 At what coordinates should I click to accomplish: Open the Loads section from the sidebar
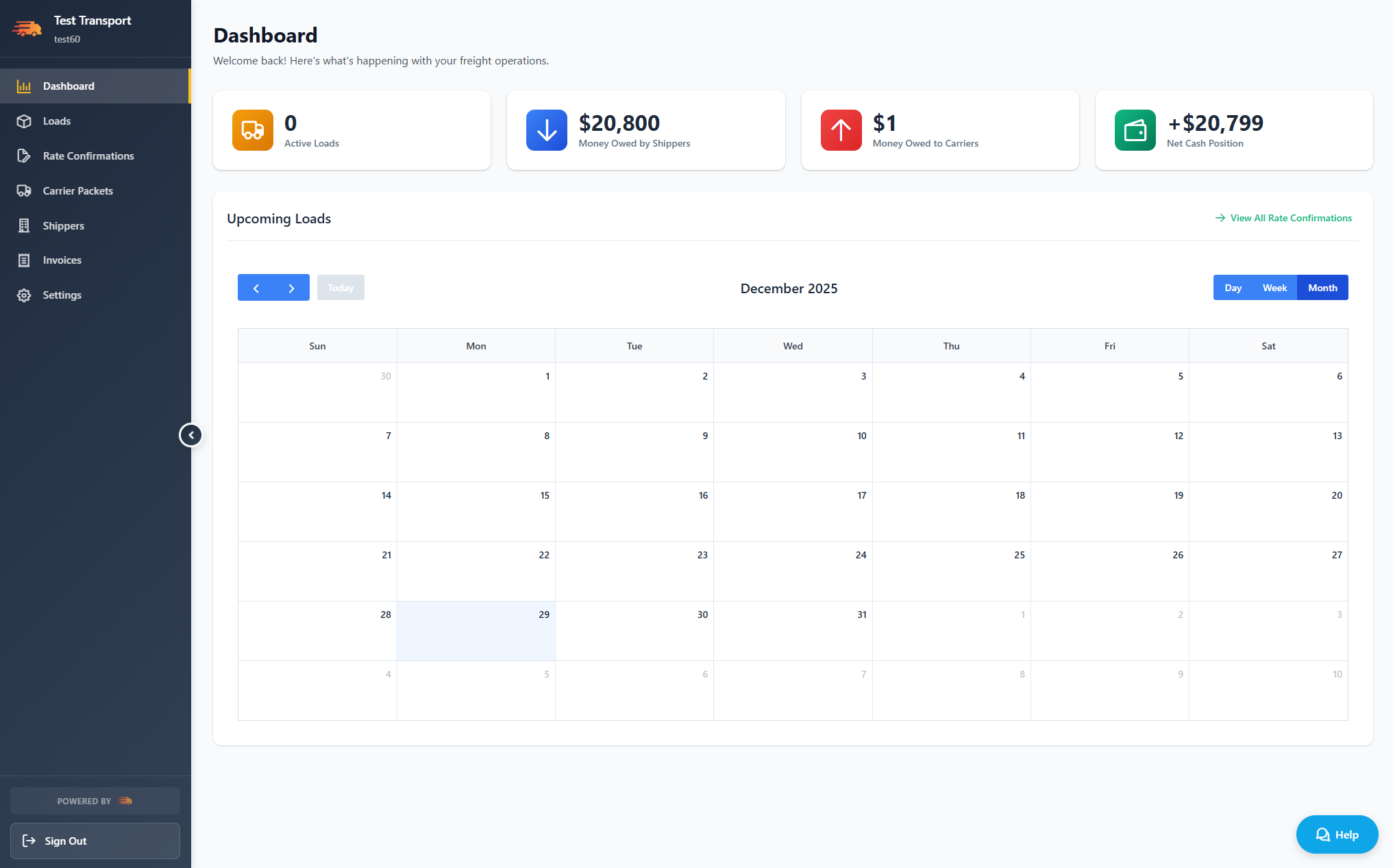click(56, 121)
